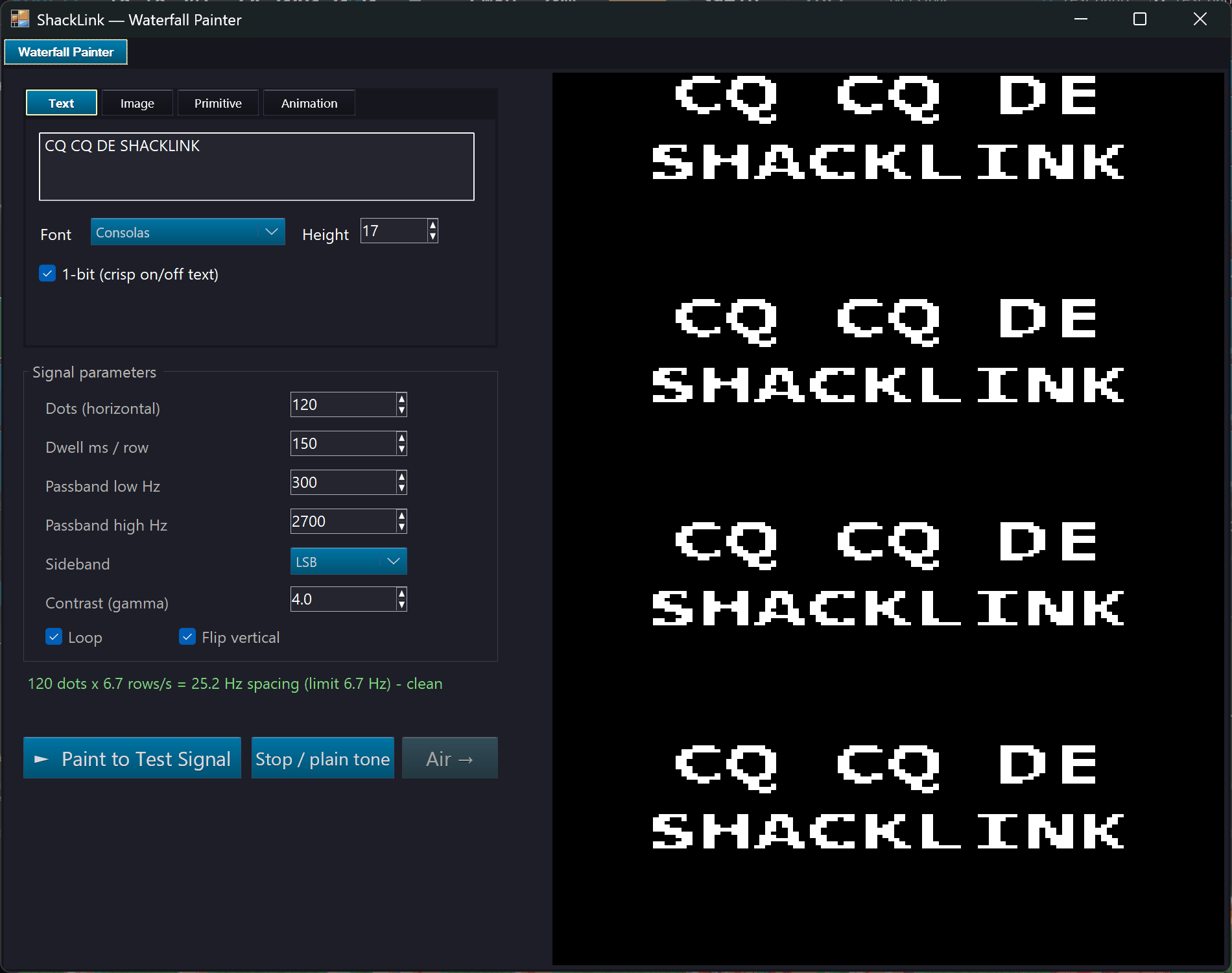1232x973 pixels.
Task: Decrease Dots (horizontal) using down arrow
Action: [x=402, y=411]
